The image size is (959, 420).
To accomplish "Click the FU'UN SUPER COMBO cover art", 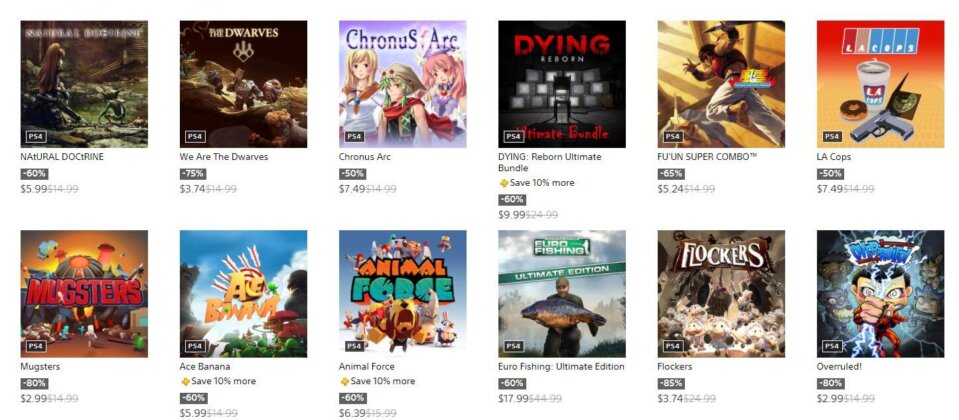I will pos(721,84).
